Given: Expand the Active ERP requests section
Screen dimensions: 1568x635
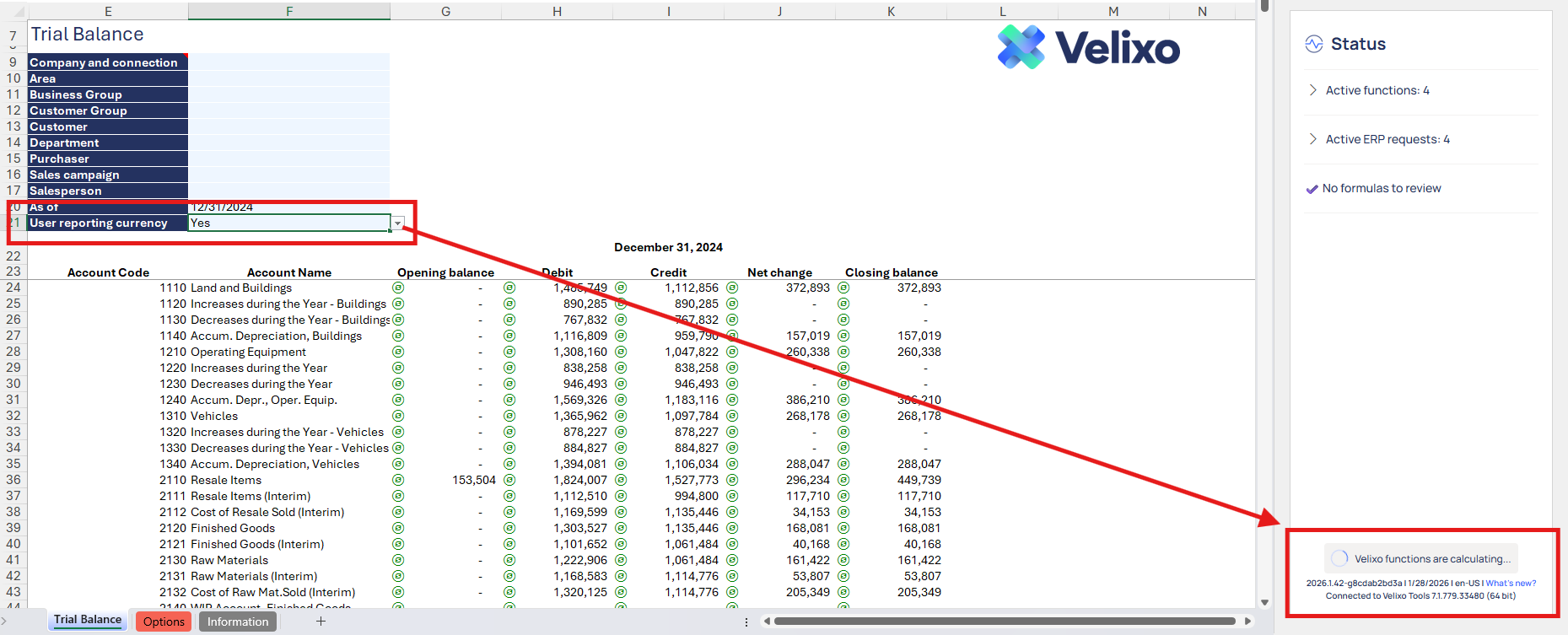Looking at the screenshot, I should pos(1312,139).
